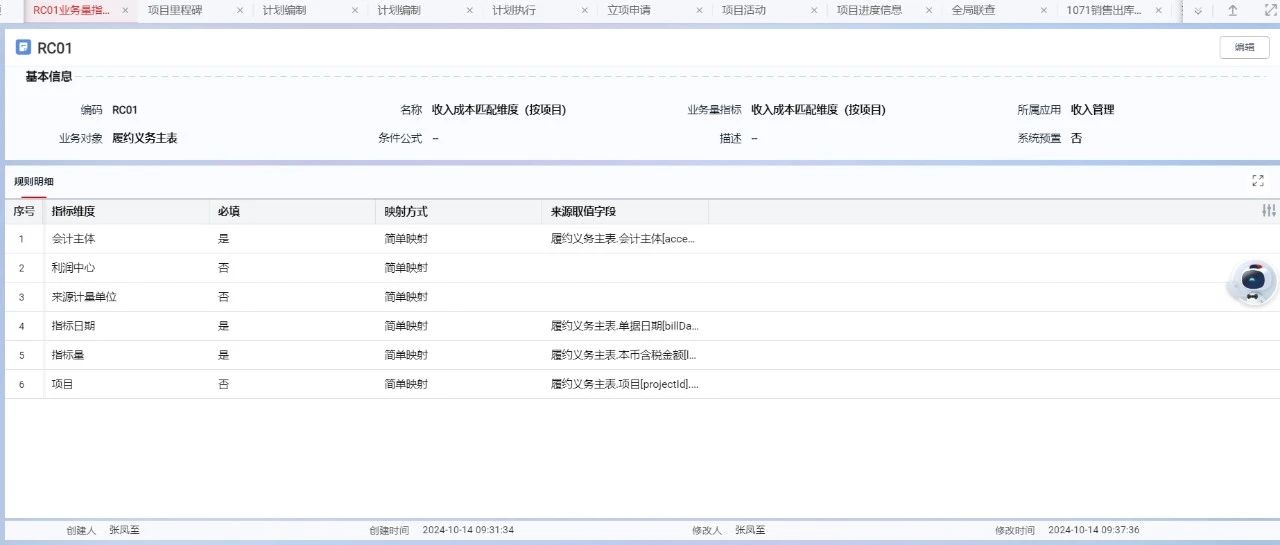Click source field 履约义务主表.会计主体
The height and width of the screenshot is (545, 1280).
622,239
